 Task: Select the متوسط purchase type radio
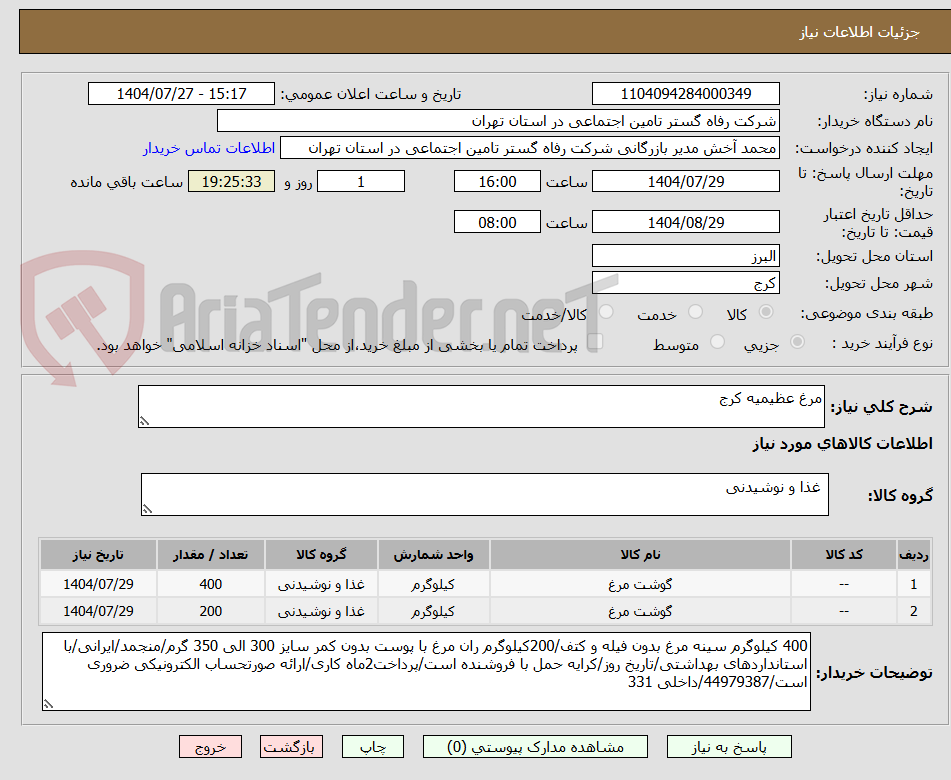tap(717, 342)
